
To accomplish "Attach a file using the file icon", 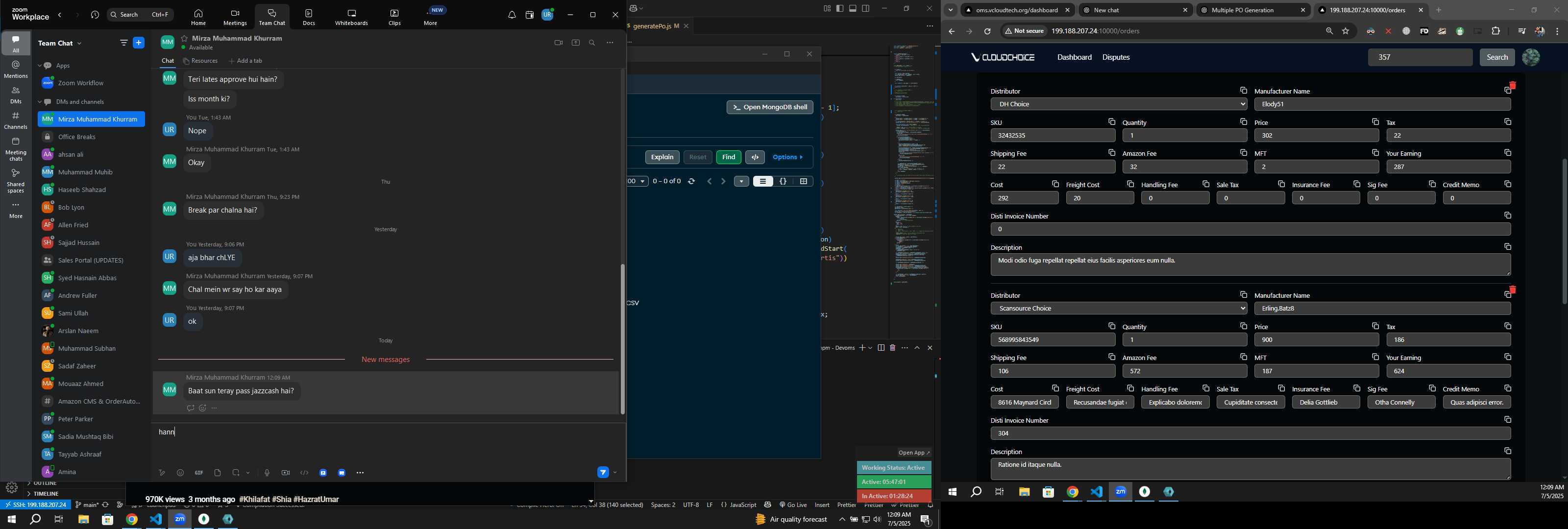I will [217, 473].
